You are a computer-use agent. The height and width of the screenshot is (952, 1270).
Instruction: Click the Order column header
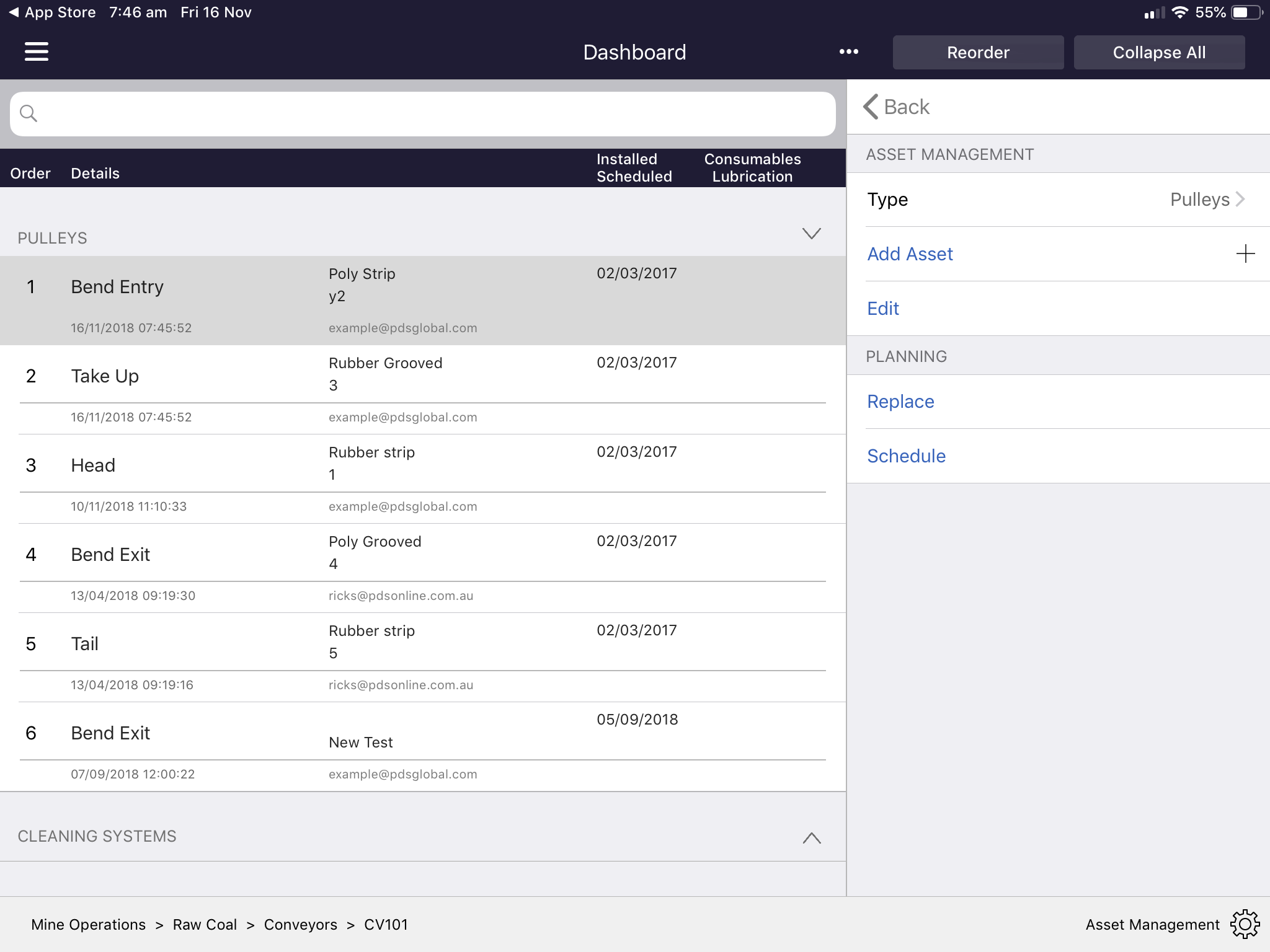tap(30, 174)
